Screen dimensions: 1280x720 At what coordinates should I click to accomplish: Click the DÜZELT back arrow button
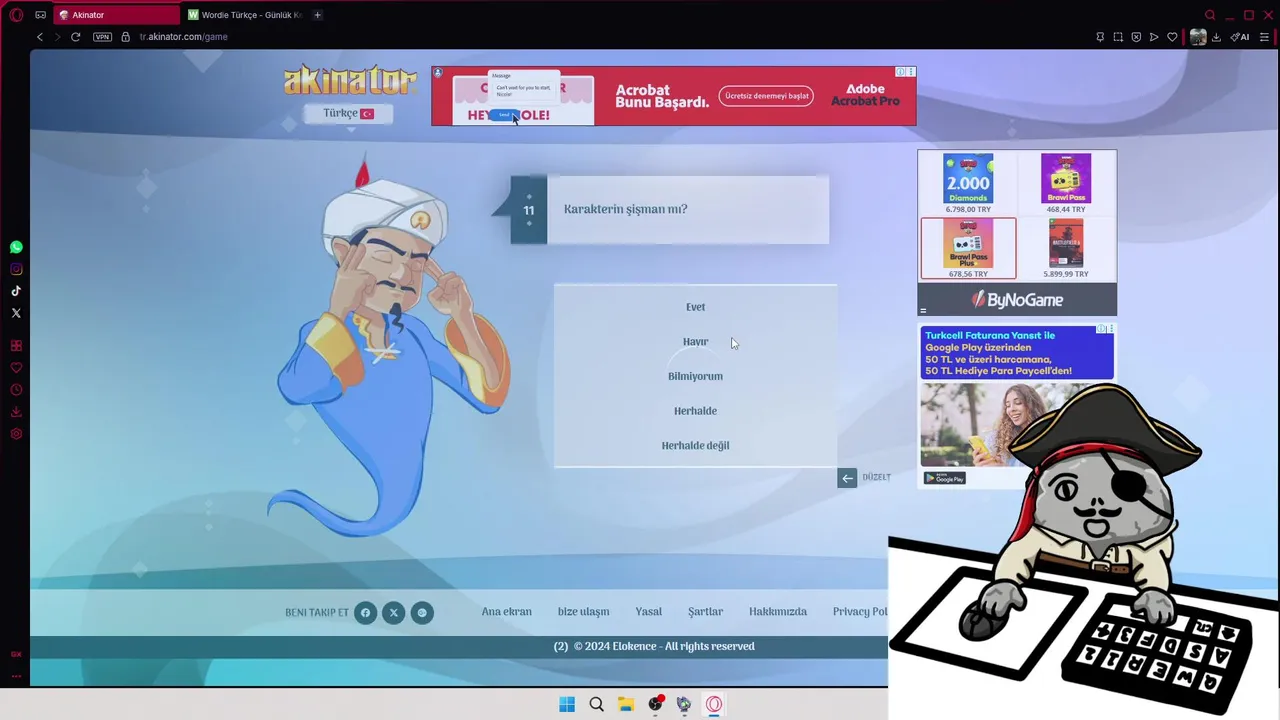(847, 478)
